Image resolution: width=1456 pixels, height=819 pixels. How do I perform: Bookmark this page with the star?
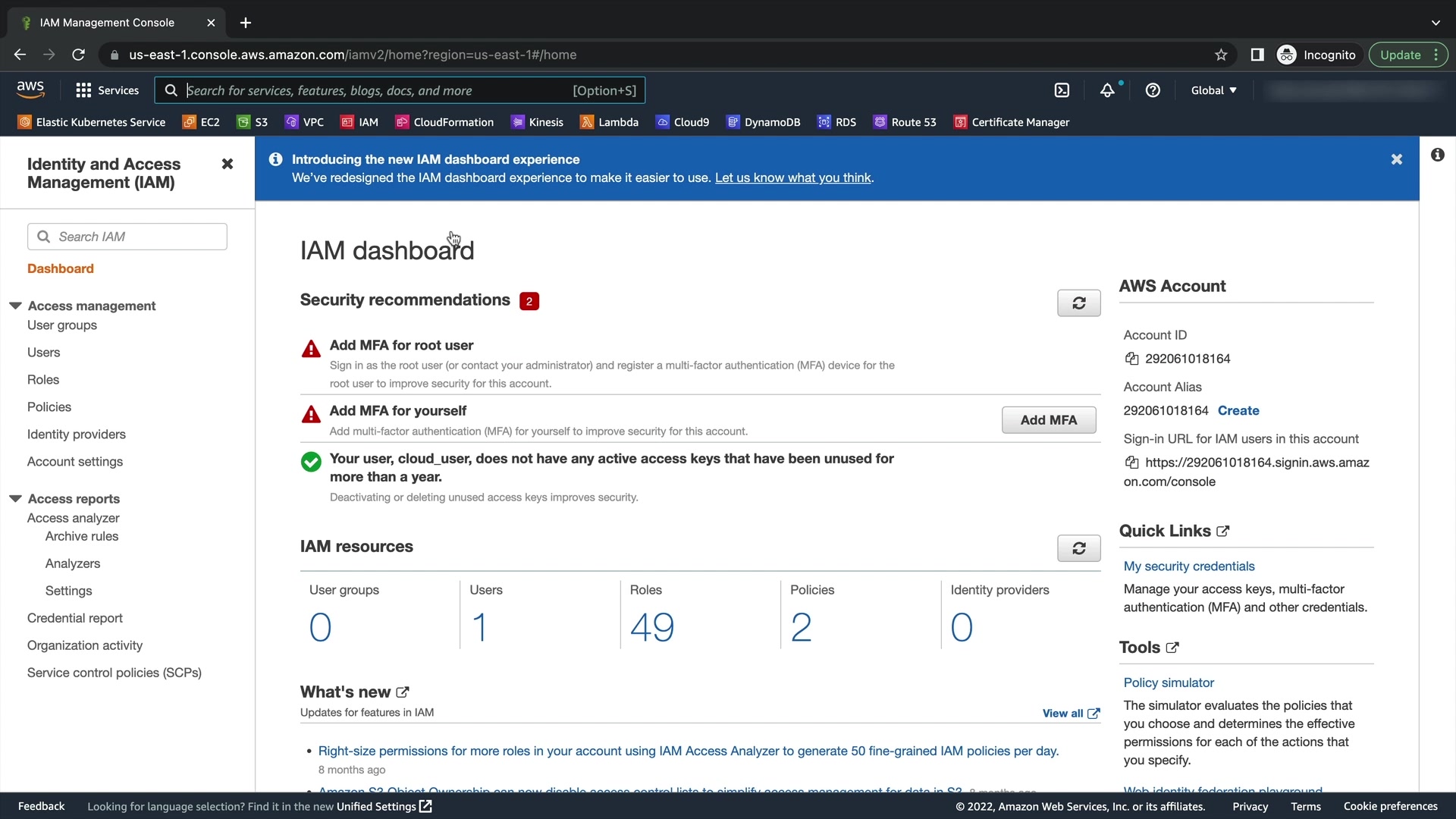1221,55
